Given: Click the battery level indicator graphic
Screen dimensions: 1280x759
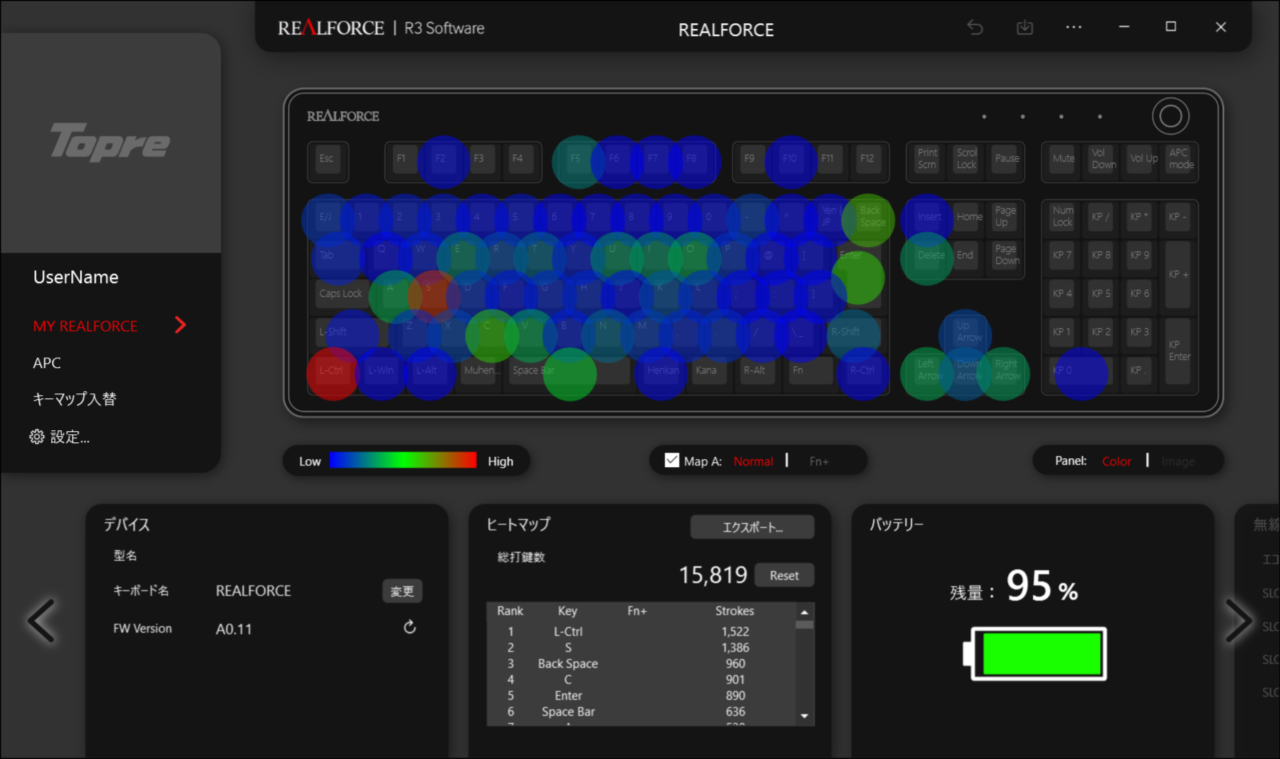Looking at the screenshot, I should pyautogui.click(x=1035, y=654).
